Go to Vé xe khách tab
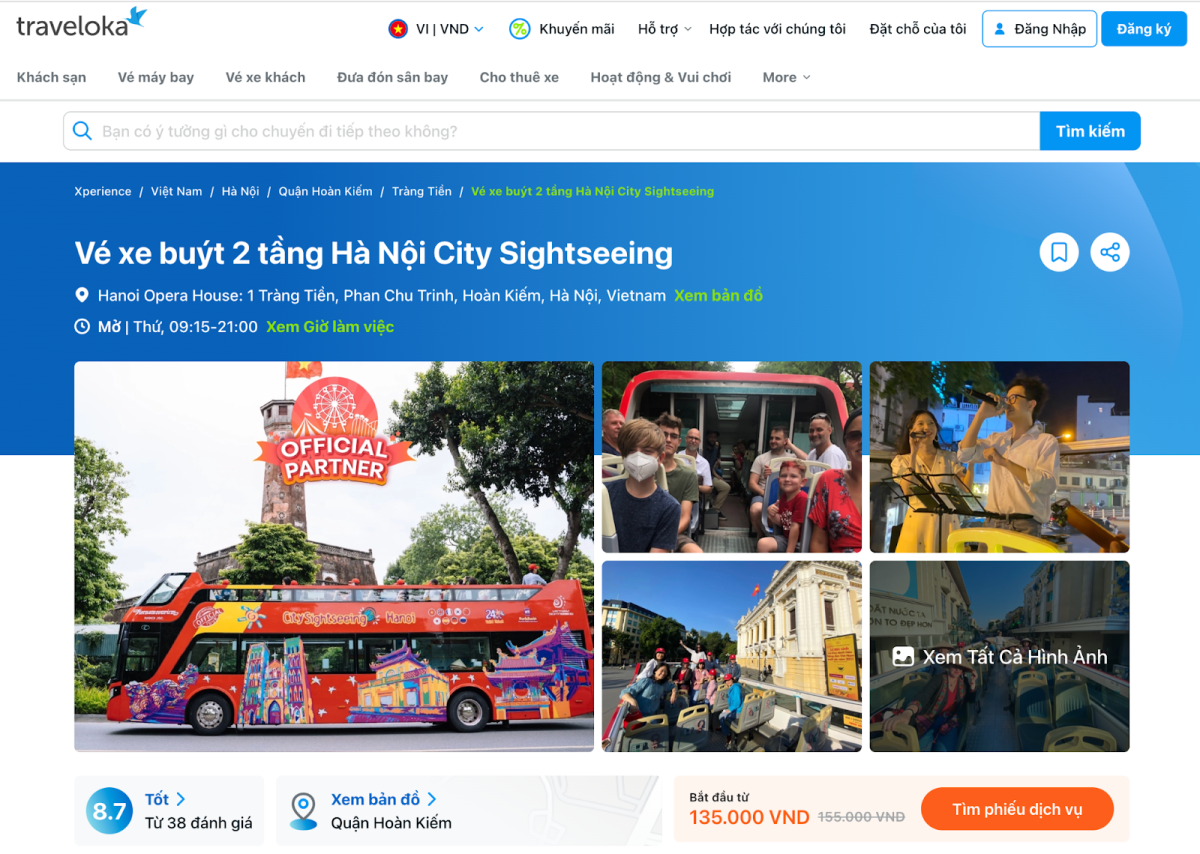 point(265,77)
